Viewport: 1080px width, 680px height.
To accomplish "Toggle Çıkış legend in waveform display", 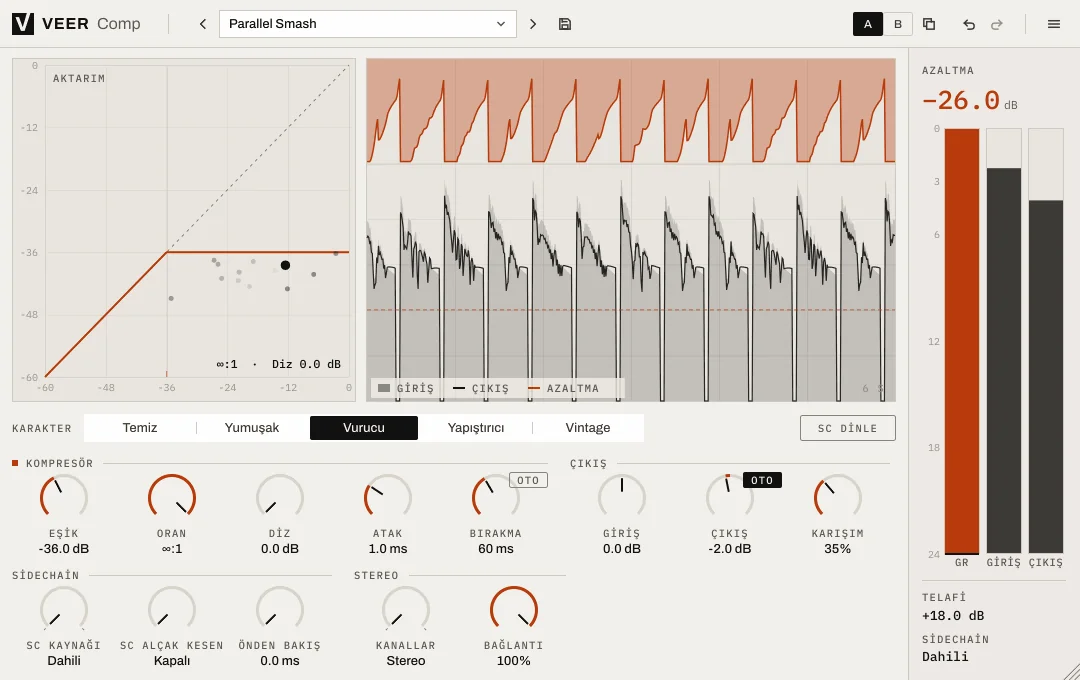I will tap(481, 389).
